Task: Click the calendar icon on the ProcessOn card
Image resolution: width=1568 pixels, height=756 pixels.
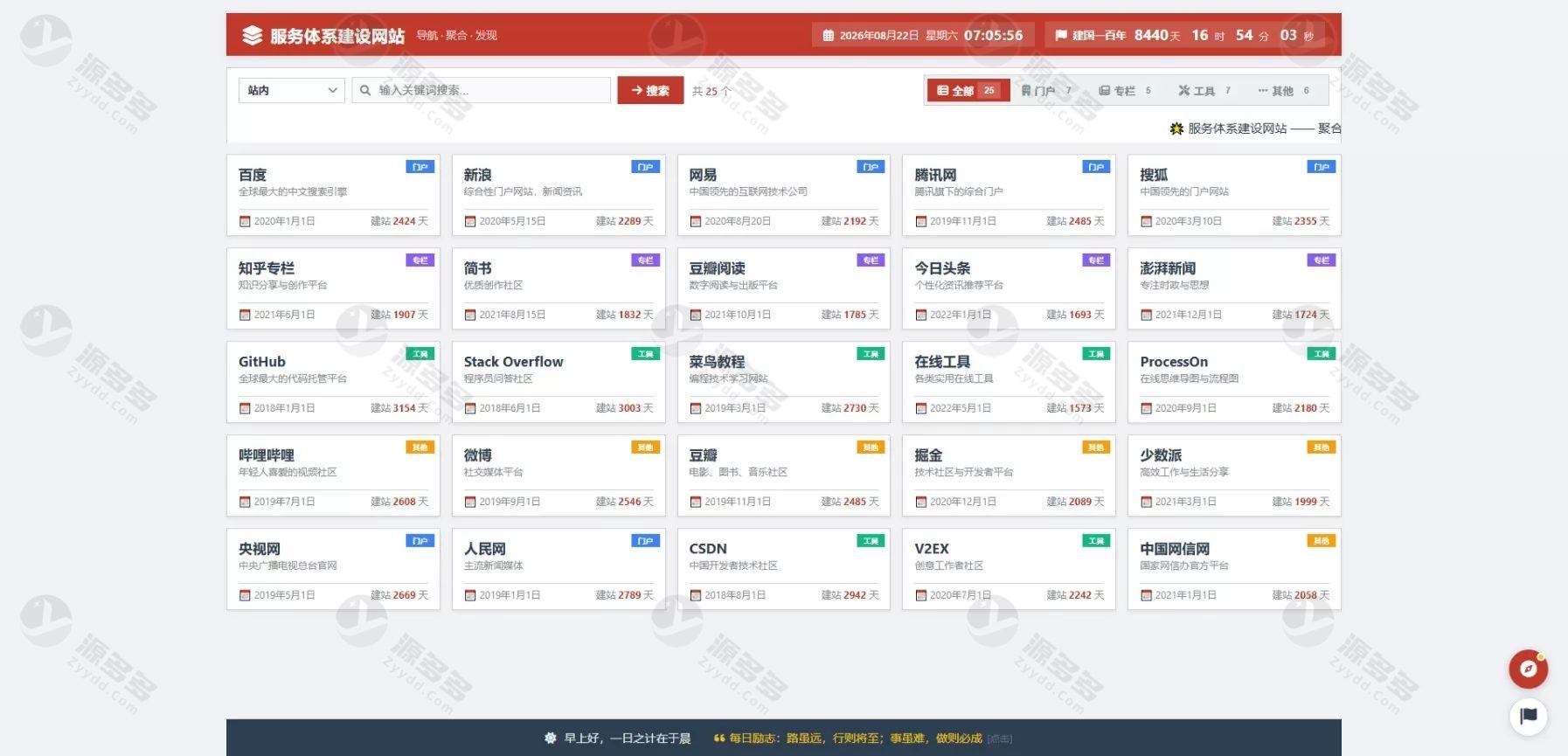Action: coord(1147,409)
